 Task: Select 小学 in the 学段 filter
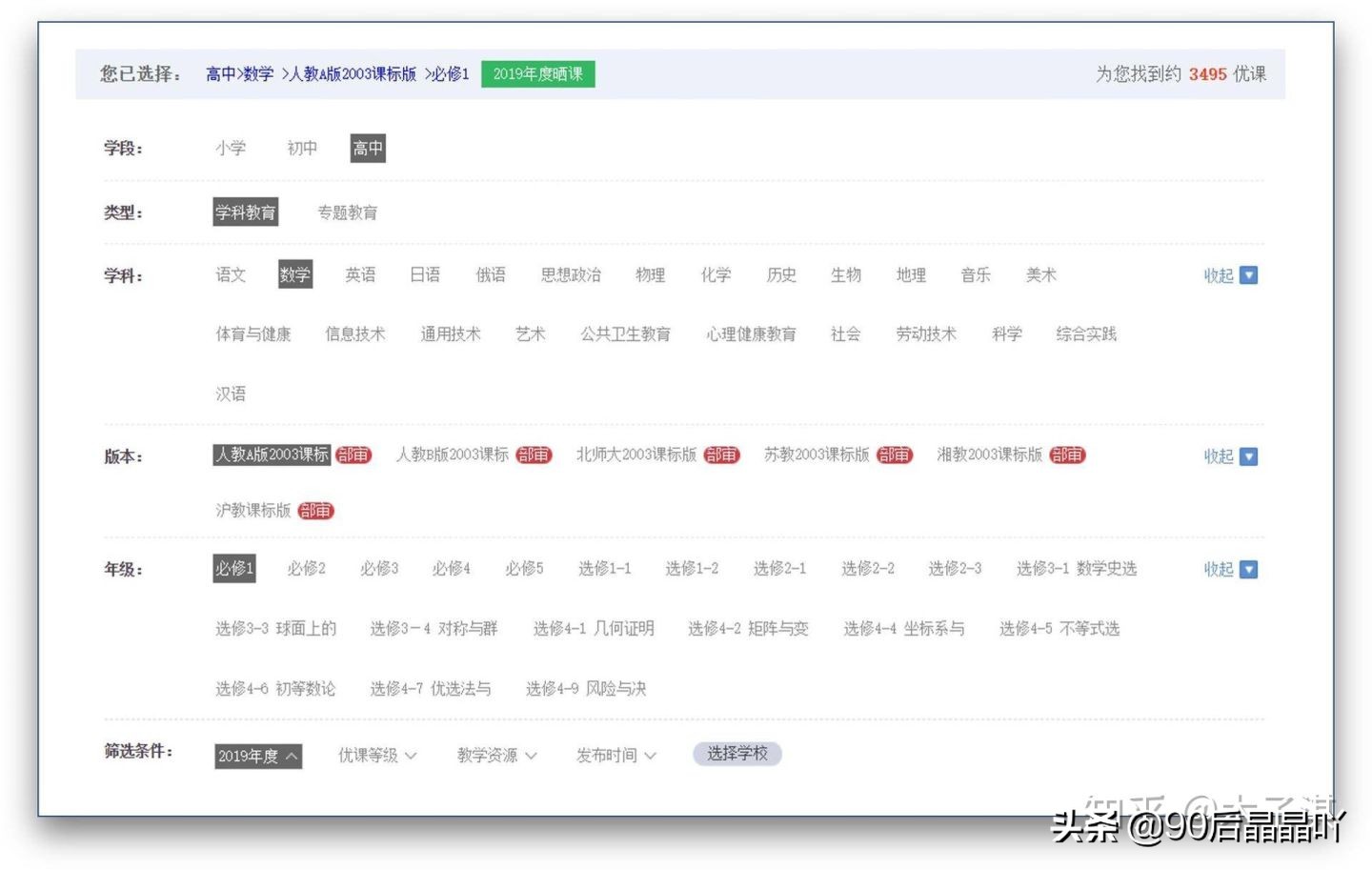pos(231,148)
